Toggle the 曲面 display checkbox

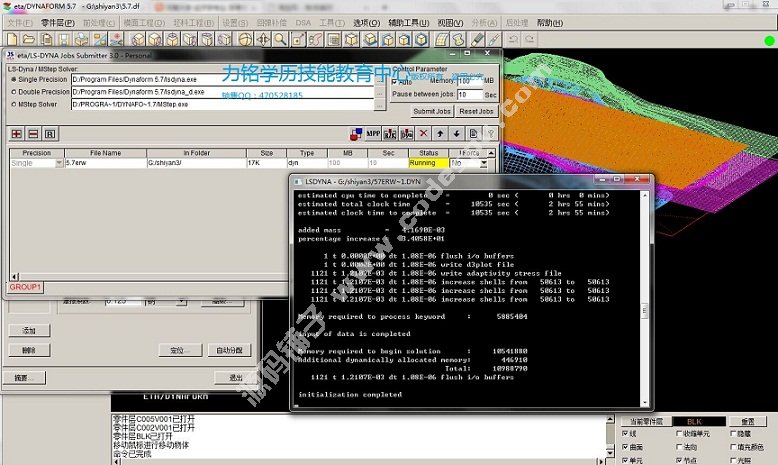tap(625, 447)
